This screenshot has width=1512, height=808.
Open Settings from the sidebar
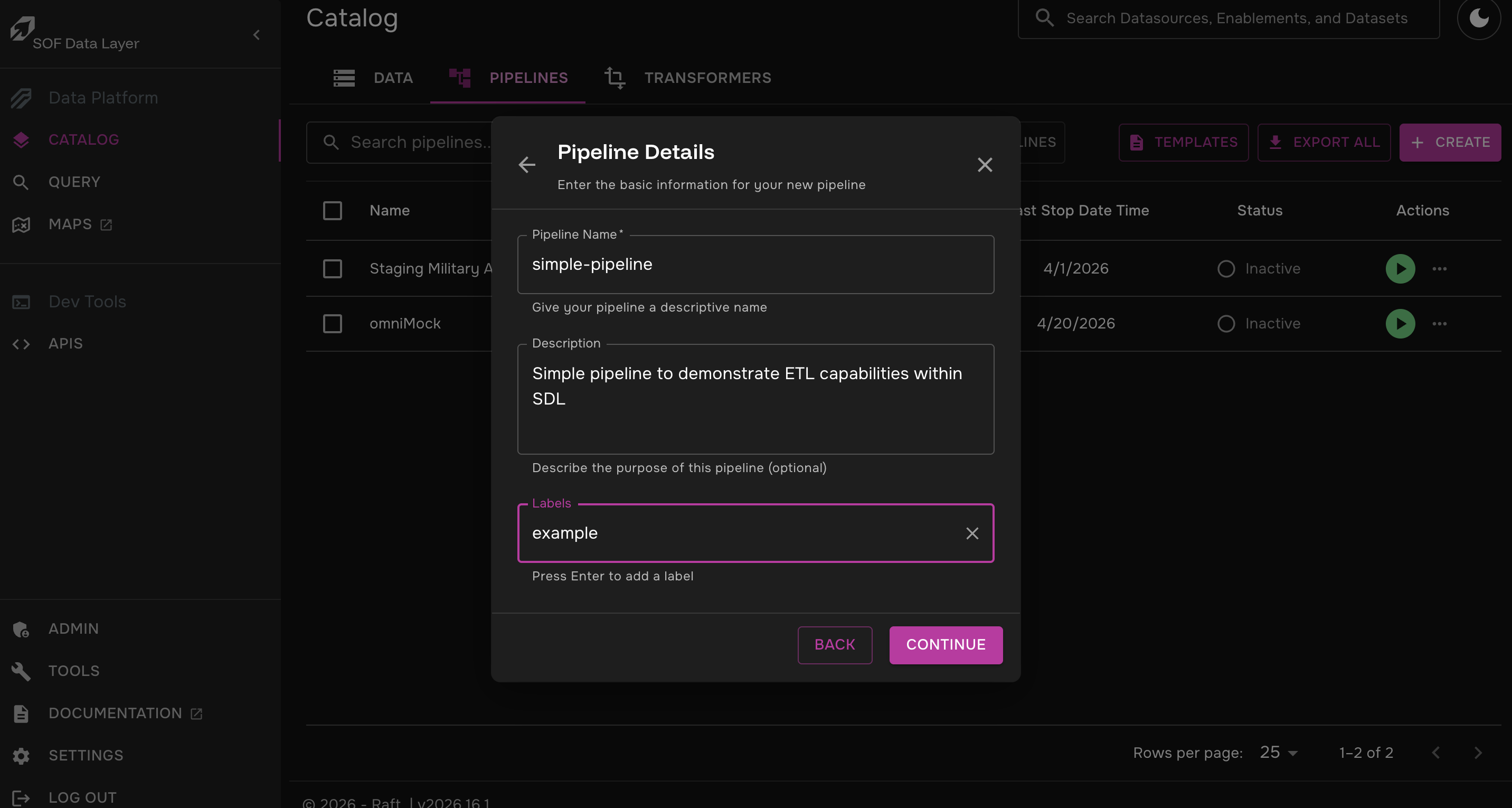[x=140, y=756]
